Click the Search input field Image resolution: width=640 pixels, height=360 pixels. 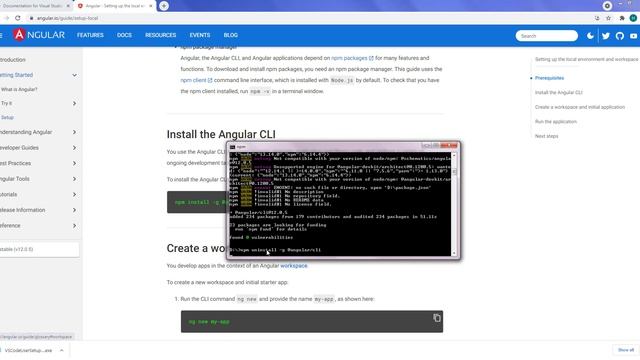547,36
